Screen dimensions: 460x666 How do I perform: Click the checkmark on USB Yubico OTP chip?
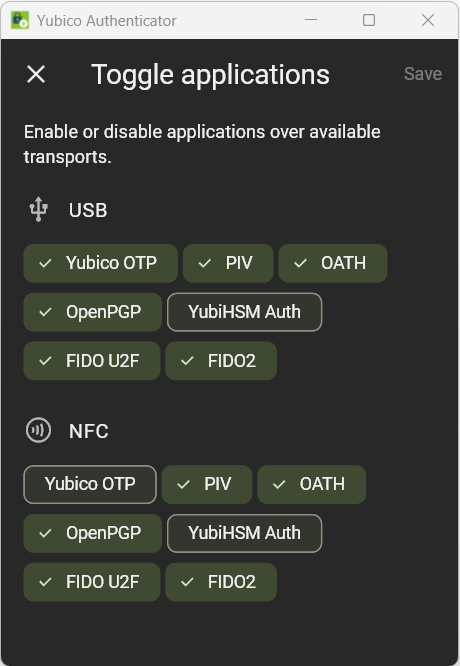45,263
